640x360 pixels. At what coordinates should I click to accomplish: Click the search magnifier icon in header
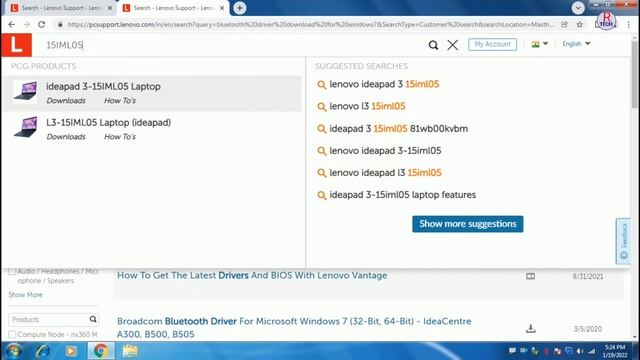click(433, 45)
